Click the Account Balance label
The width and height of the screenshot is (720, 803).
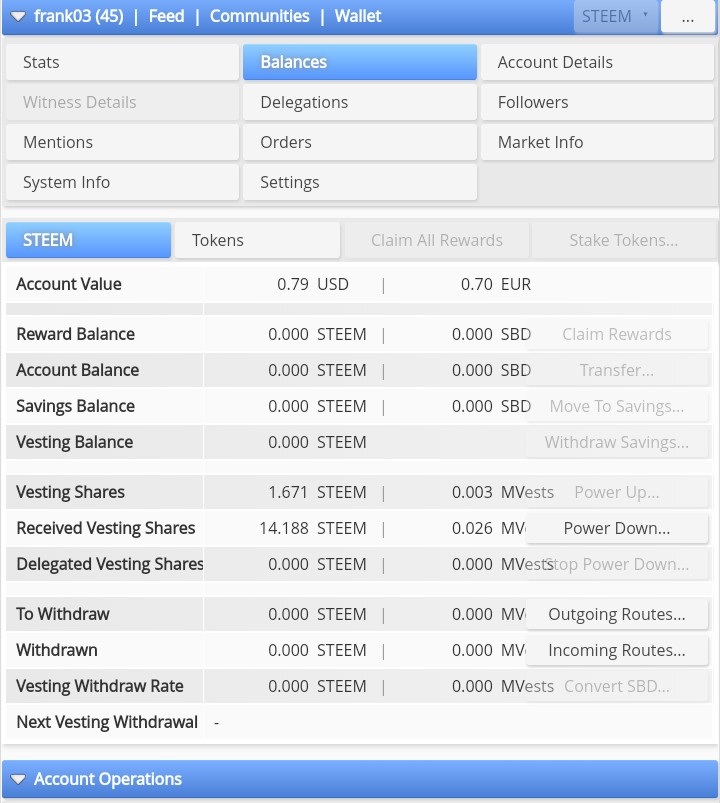(x=77, y=370)
